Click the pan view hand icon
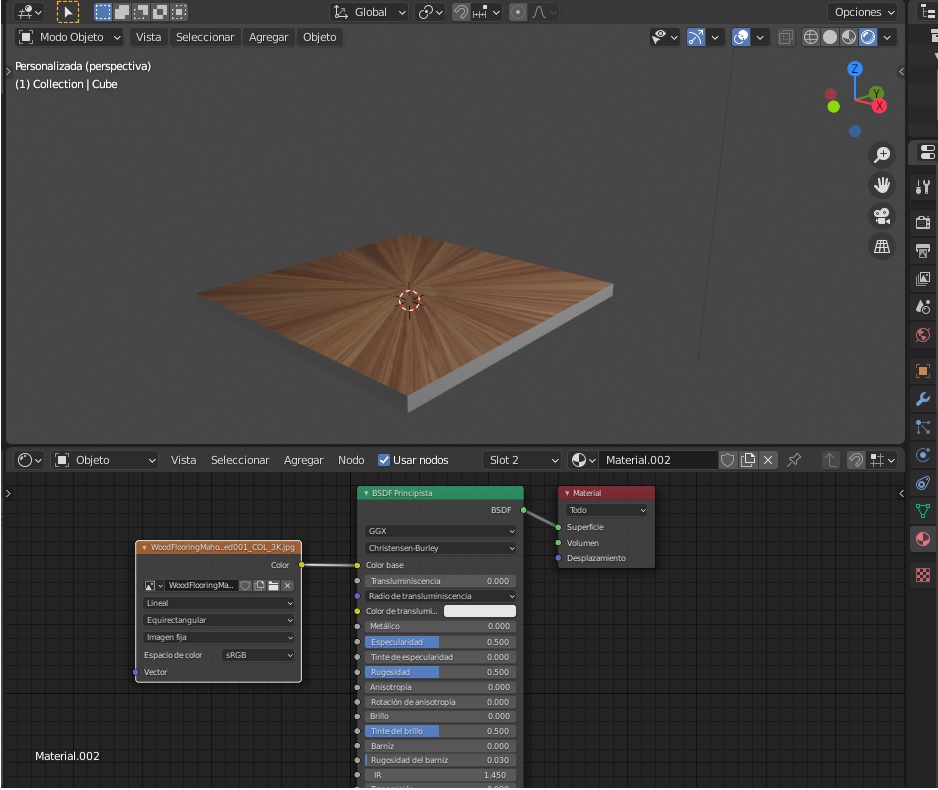938x790 pixels. click(882, 185)
